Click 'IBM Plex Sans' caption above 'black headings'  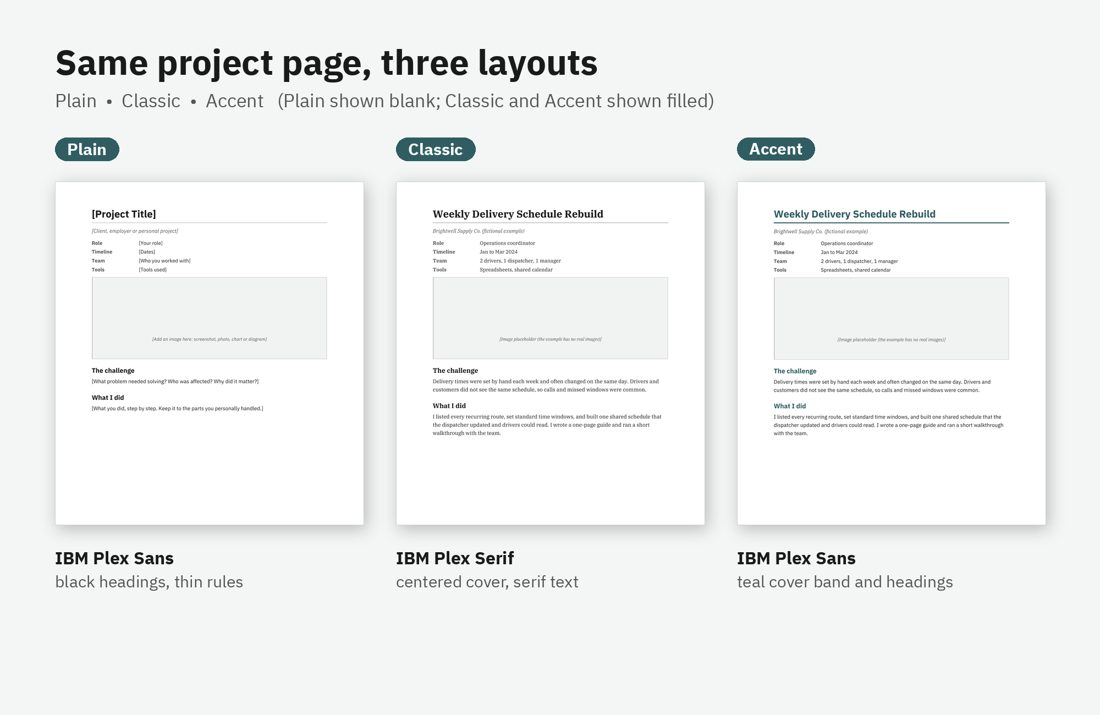[x=114, y=559]
